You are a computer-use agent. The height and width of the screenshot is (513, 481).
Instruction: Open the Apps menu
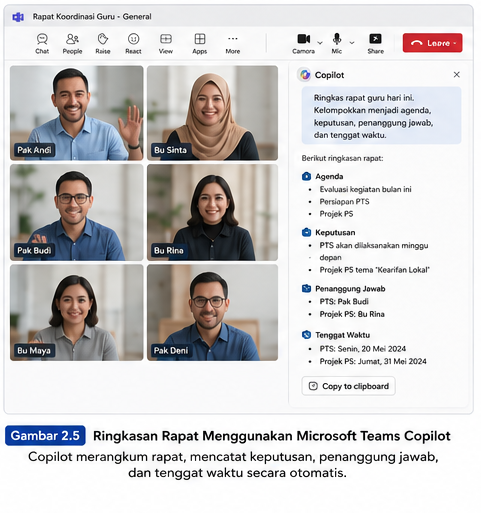coord(200,44)
